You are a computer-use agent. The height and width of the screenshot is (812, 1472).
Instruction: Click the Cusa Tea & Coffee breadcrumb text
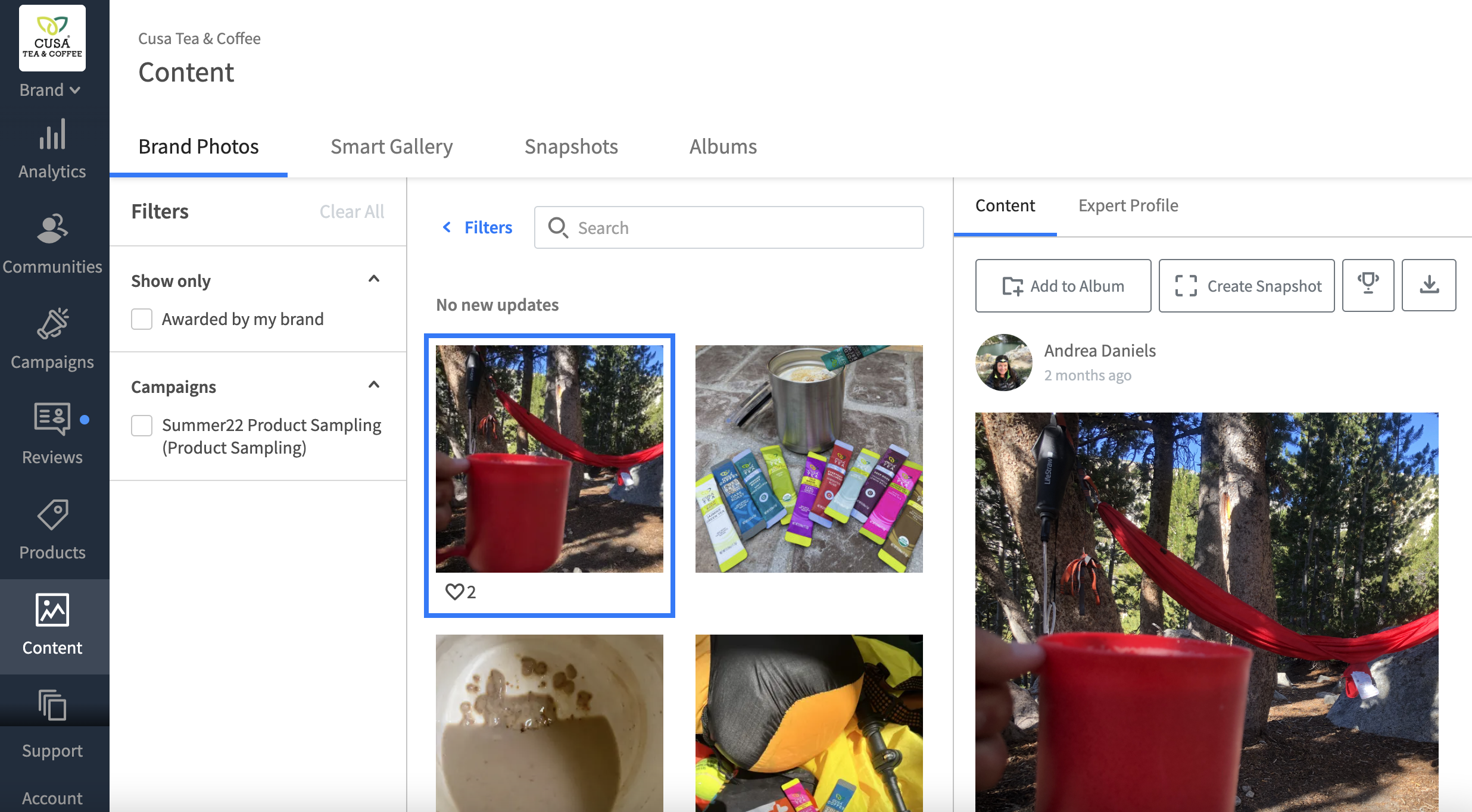[199, 39]
